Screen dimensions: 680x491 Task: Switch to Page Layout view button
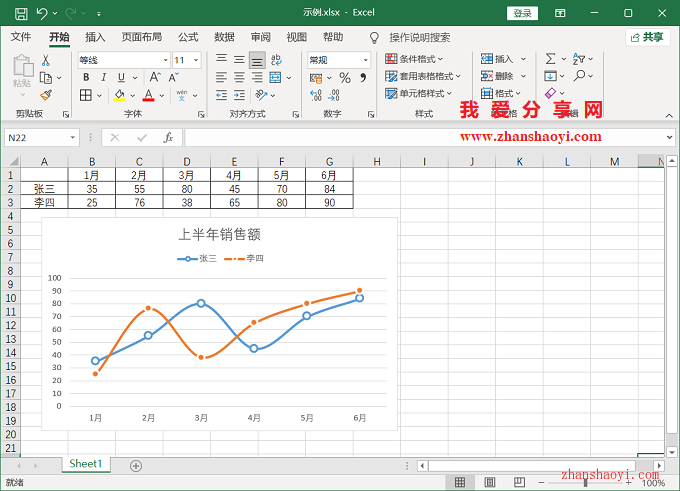(x=490, y=482)
